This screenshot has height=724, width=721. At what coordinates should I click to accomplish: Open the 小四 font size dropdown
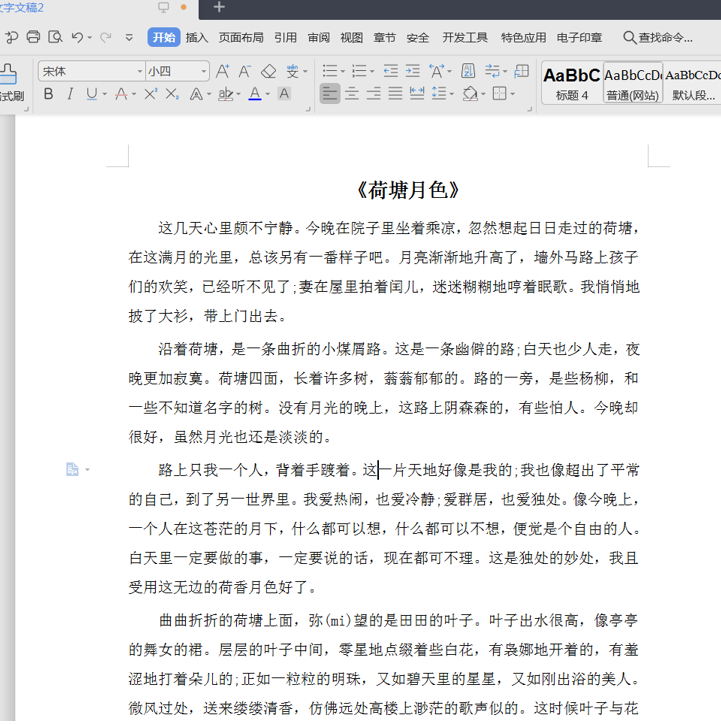click(x=203, y=72)
